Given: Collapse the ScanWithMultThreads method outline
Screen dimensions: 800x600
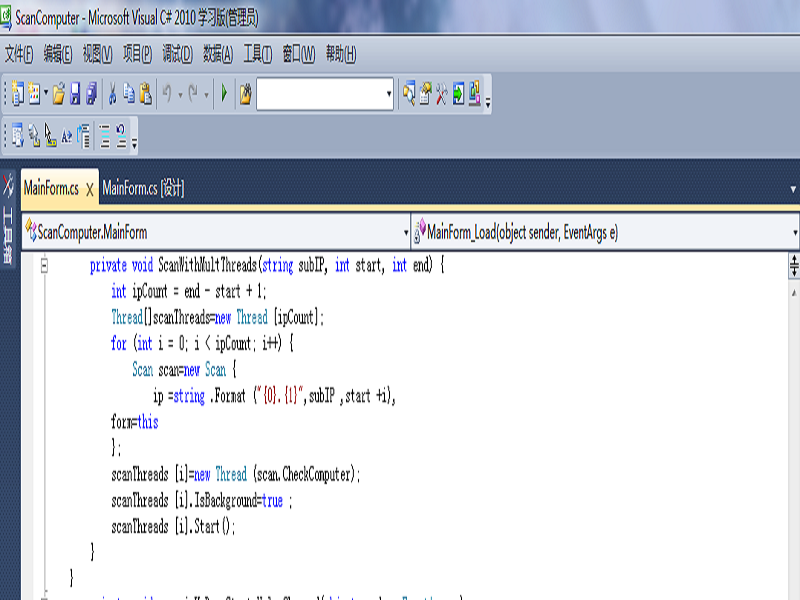Looking at the screenshot, I should pos(44,265).
